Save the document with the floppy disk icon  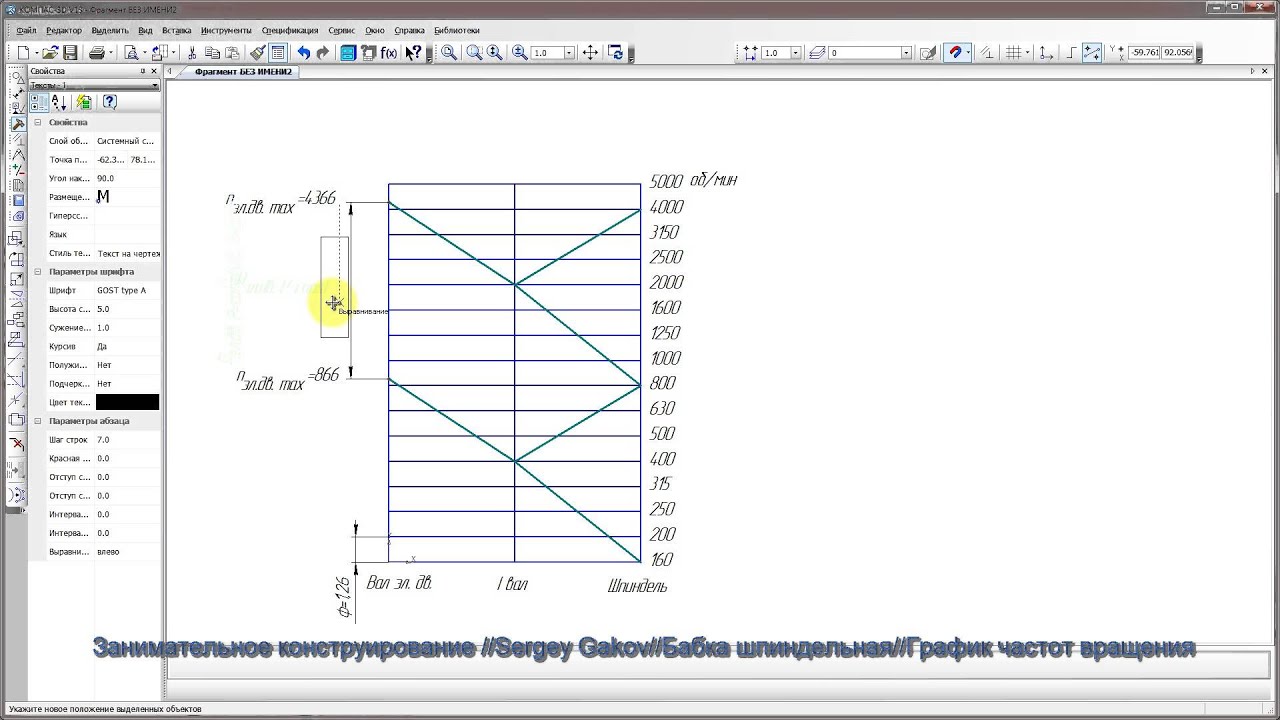[70, 52]
